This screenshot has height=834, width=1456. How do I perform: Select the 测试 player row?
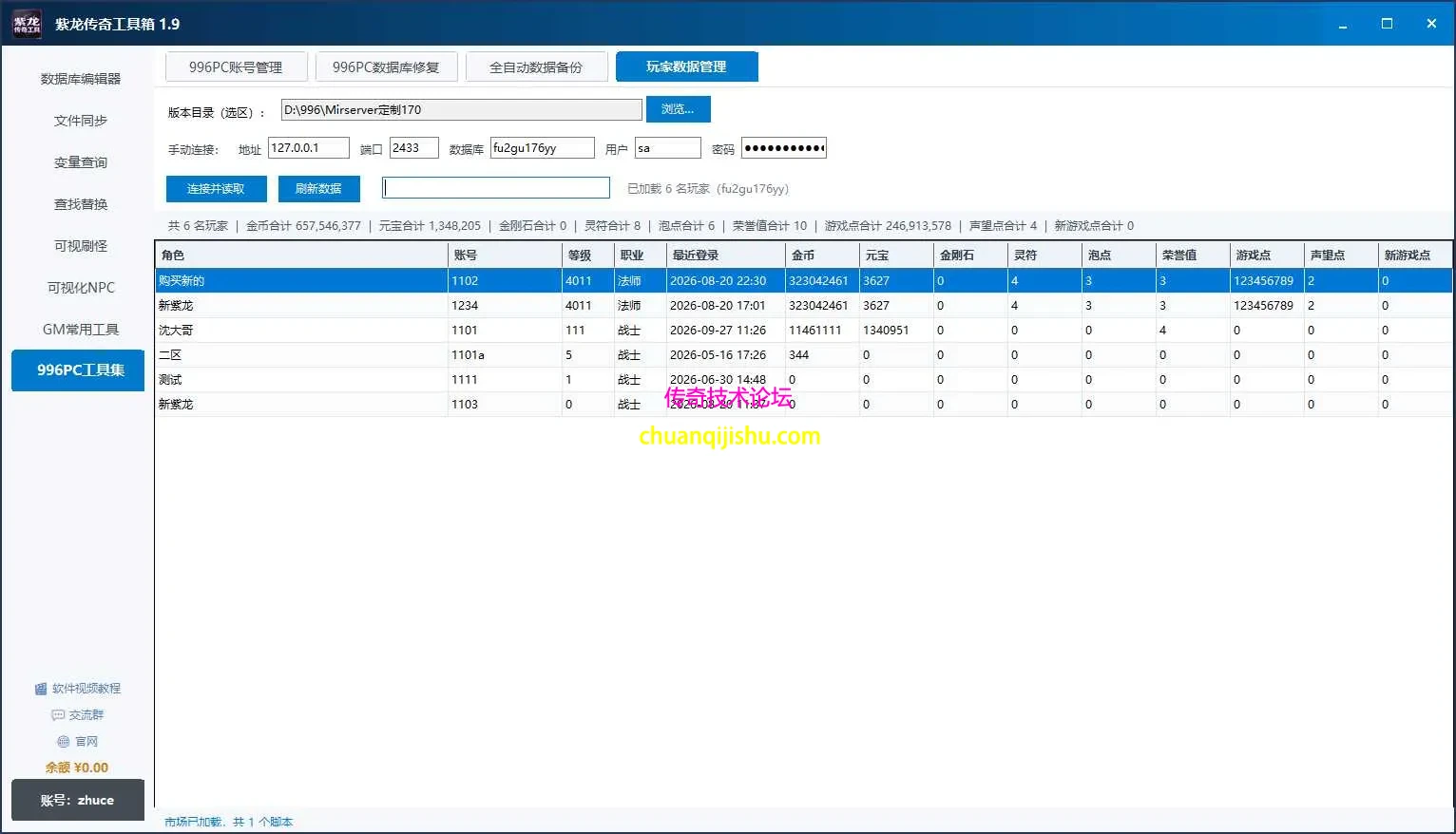click(804, 380)
